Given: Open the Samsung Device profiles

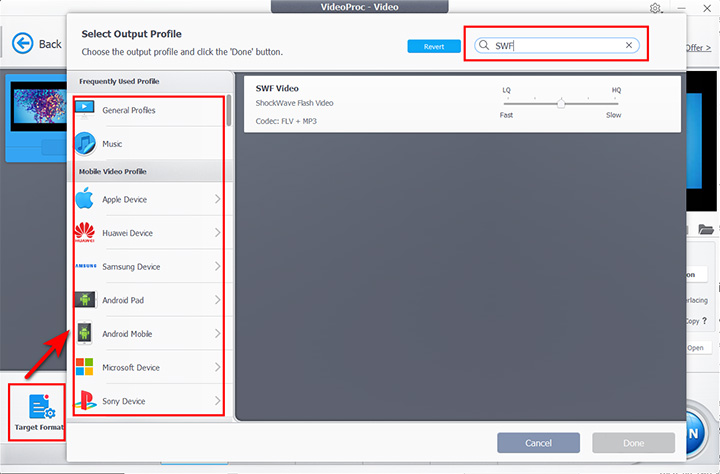Looking at the screenshot, I should coord(149,266).
